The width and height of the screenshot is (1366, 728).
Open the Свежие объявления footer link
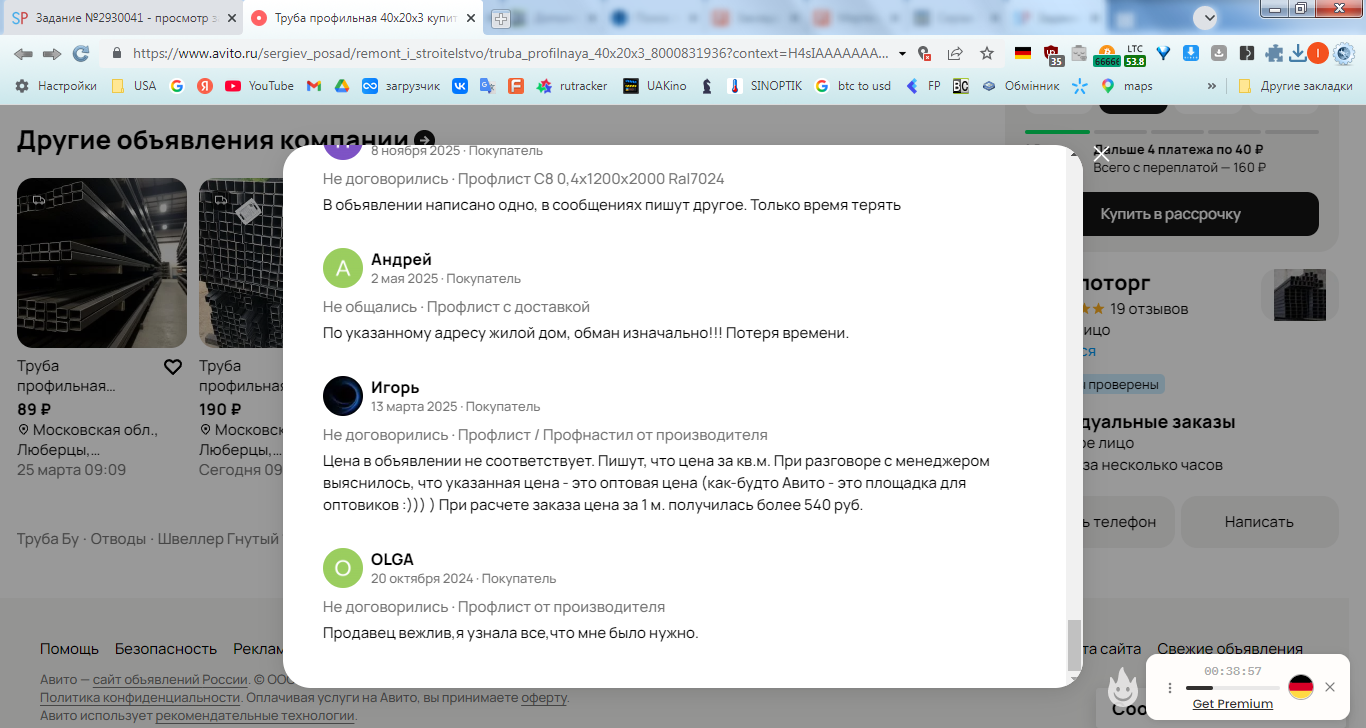pyautogui.click(x=1230, y=648)
